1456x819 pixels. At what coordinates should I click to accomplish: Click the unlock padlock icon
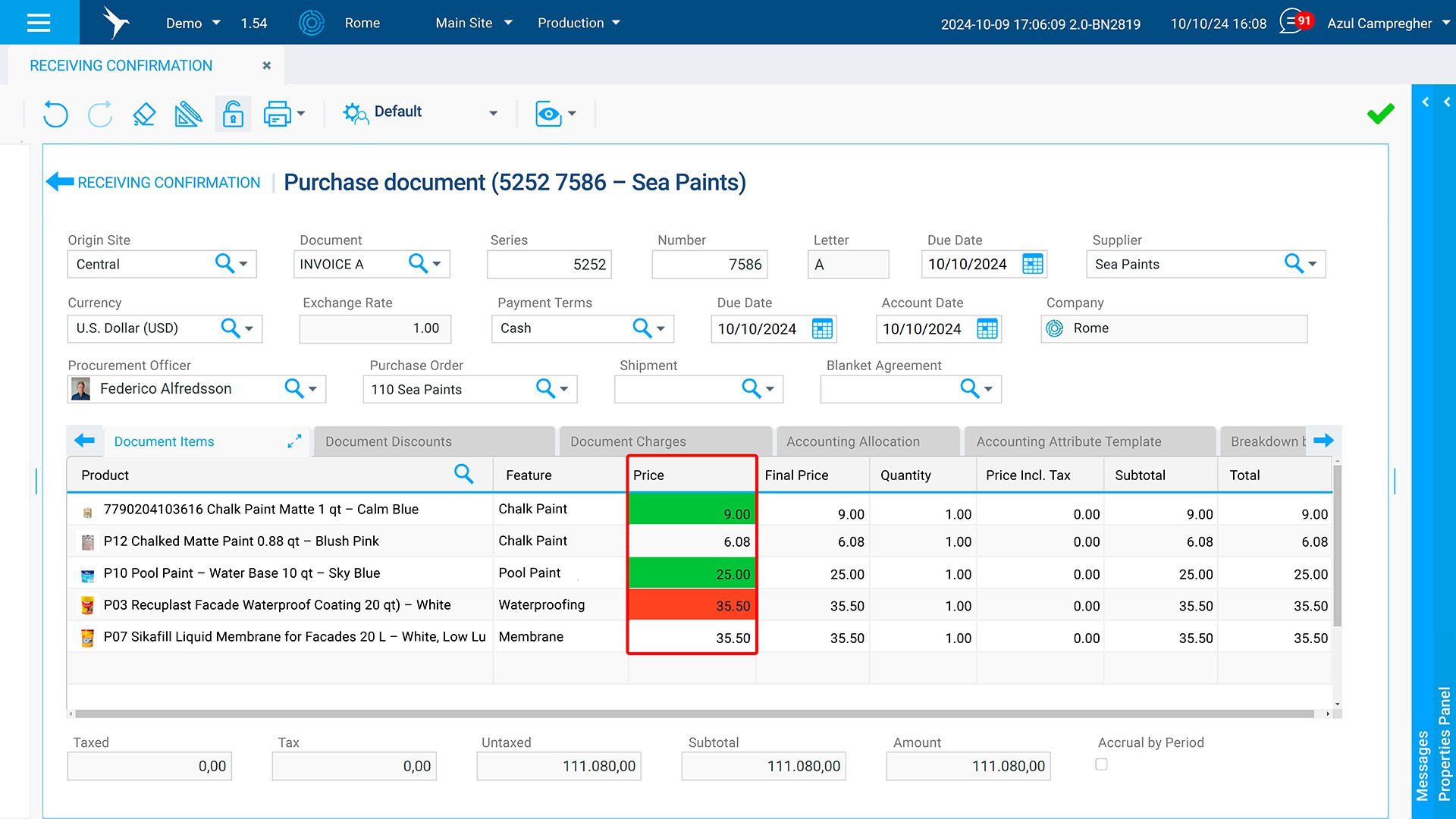click(x=233, y=114)
